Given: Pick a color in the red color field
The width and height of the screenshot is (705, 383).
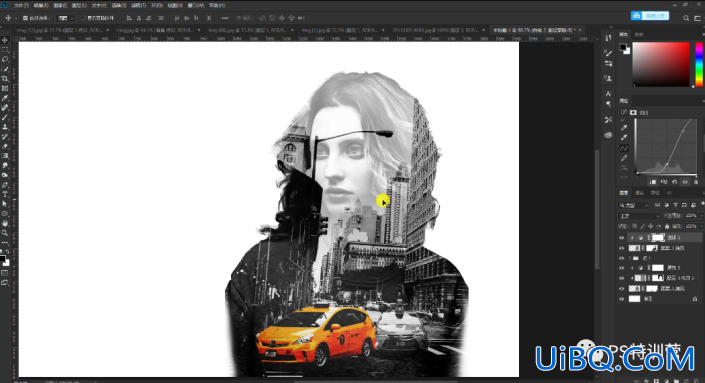Looking at the screenshot, I should [661, 64].
